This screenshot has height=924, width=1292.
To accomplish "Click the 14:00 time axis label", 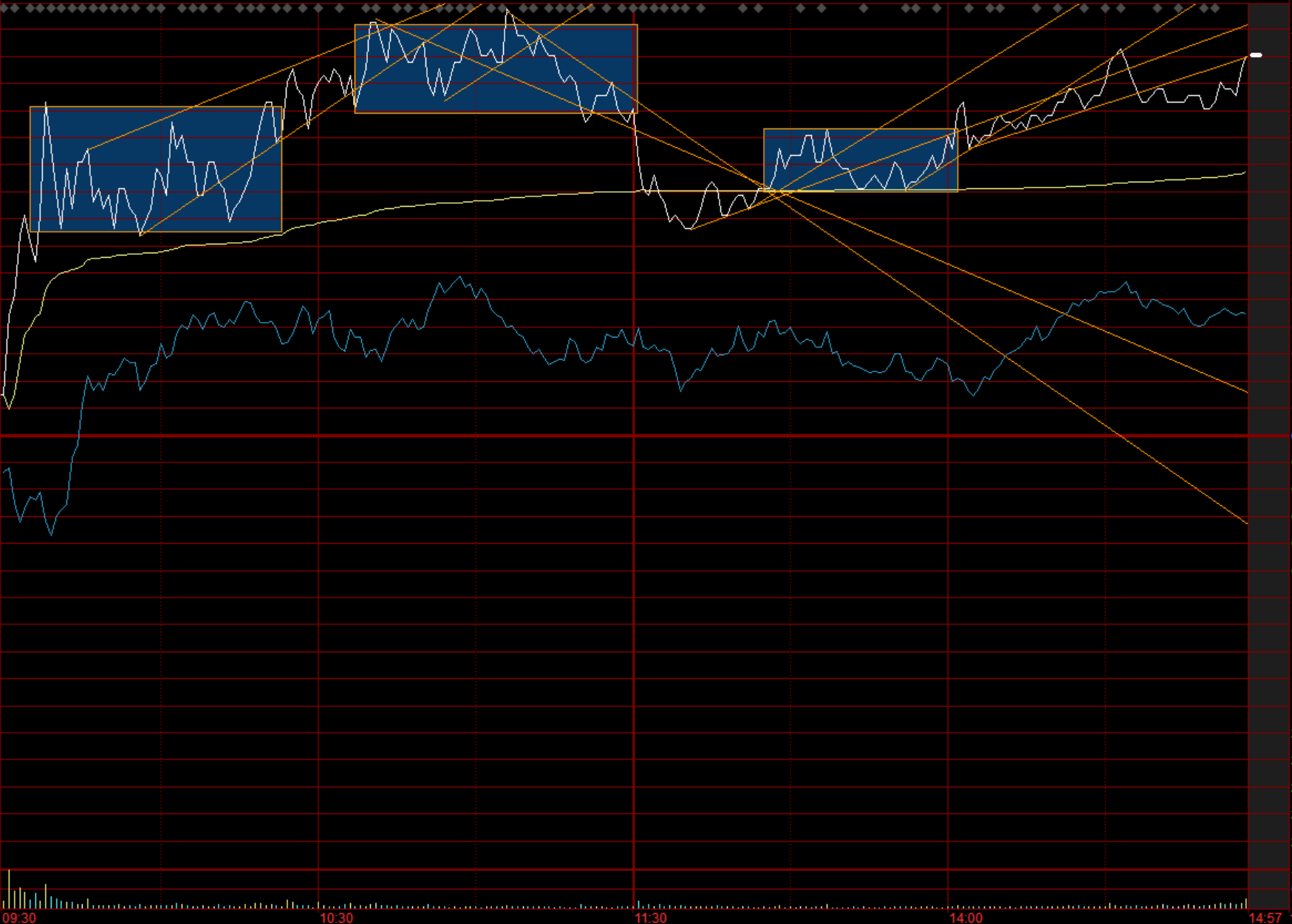I will [x=966, y=917].
